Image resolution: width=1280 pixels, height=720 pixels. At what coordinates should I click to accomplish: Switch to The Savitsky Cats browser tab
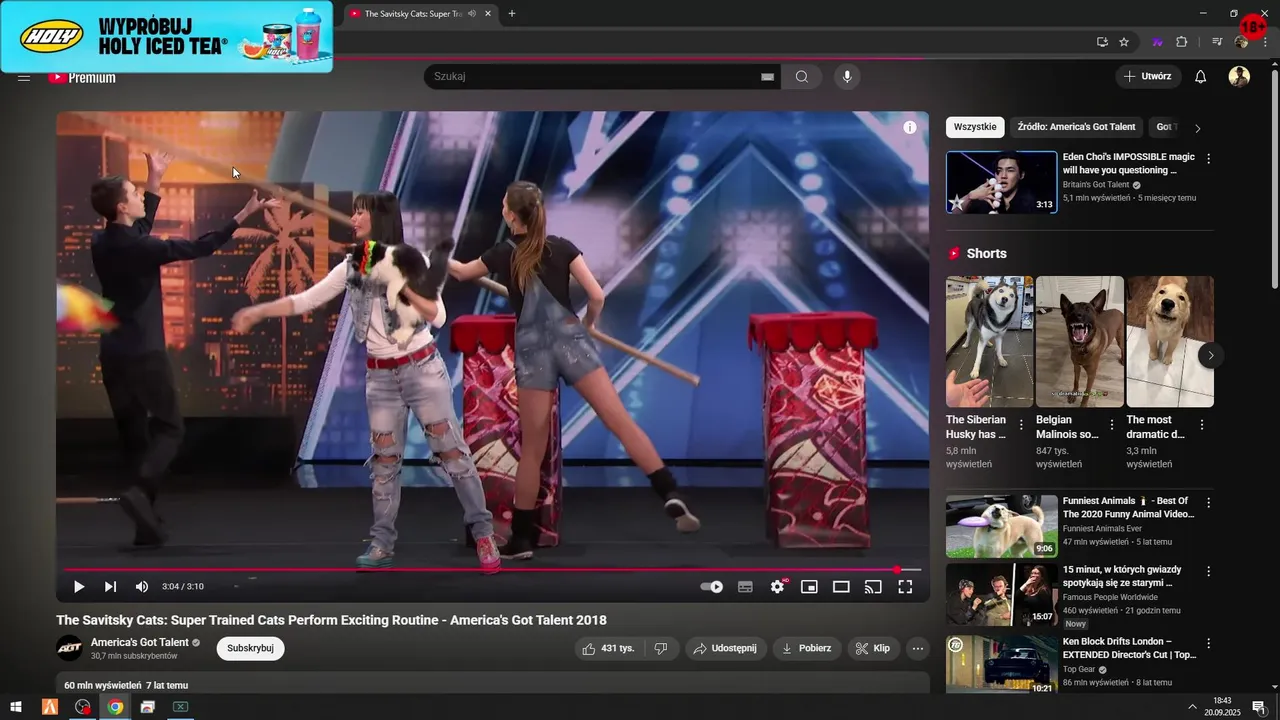[x=420, y=14]
